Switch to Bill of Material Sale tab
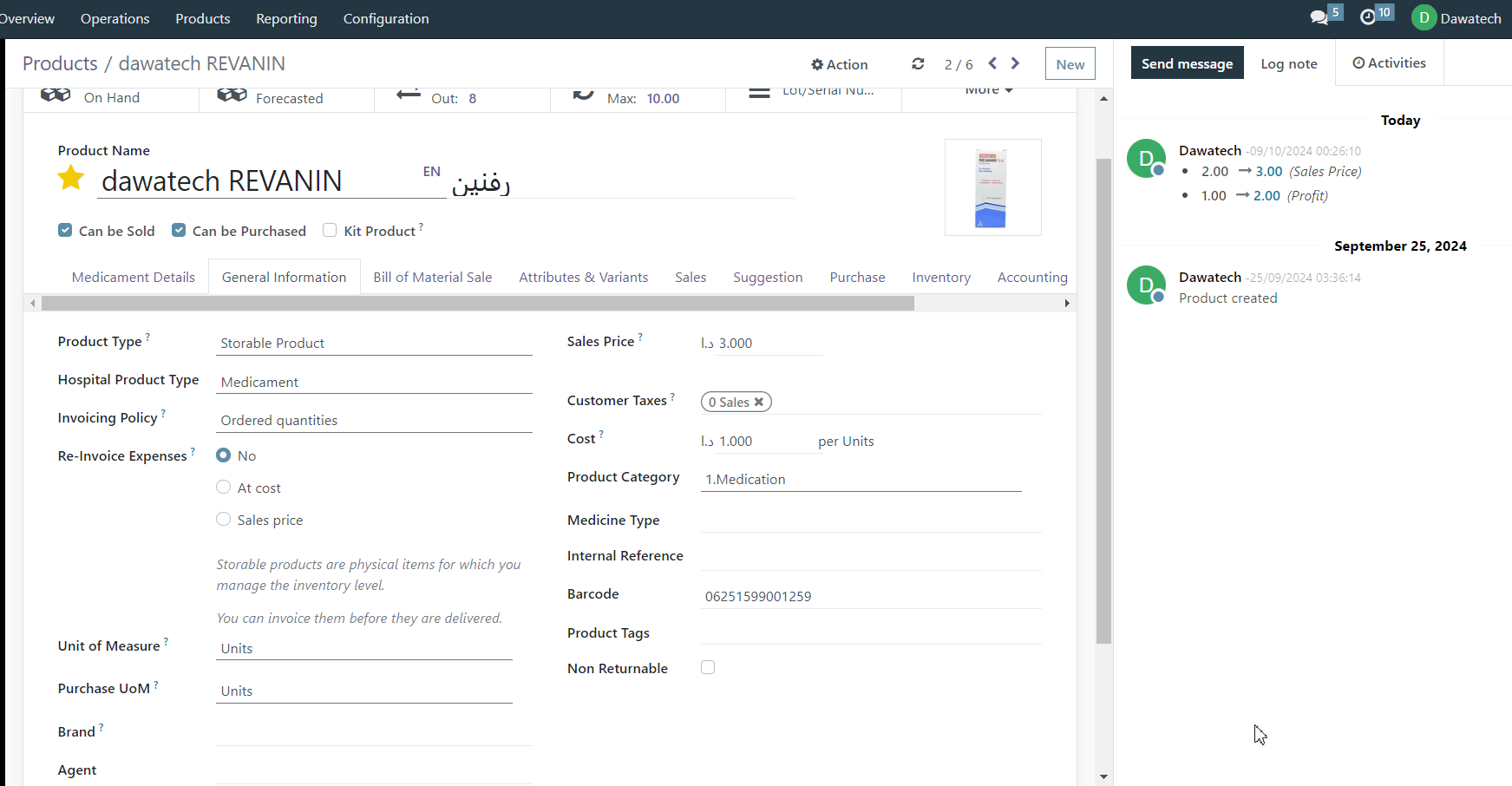The width and height of the screenshot is (1512, 786). click(433, 277)
